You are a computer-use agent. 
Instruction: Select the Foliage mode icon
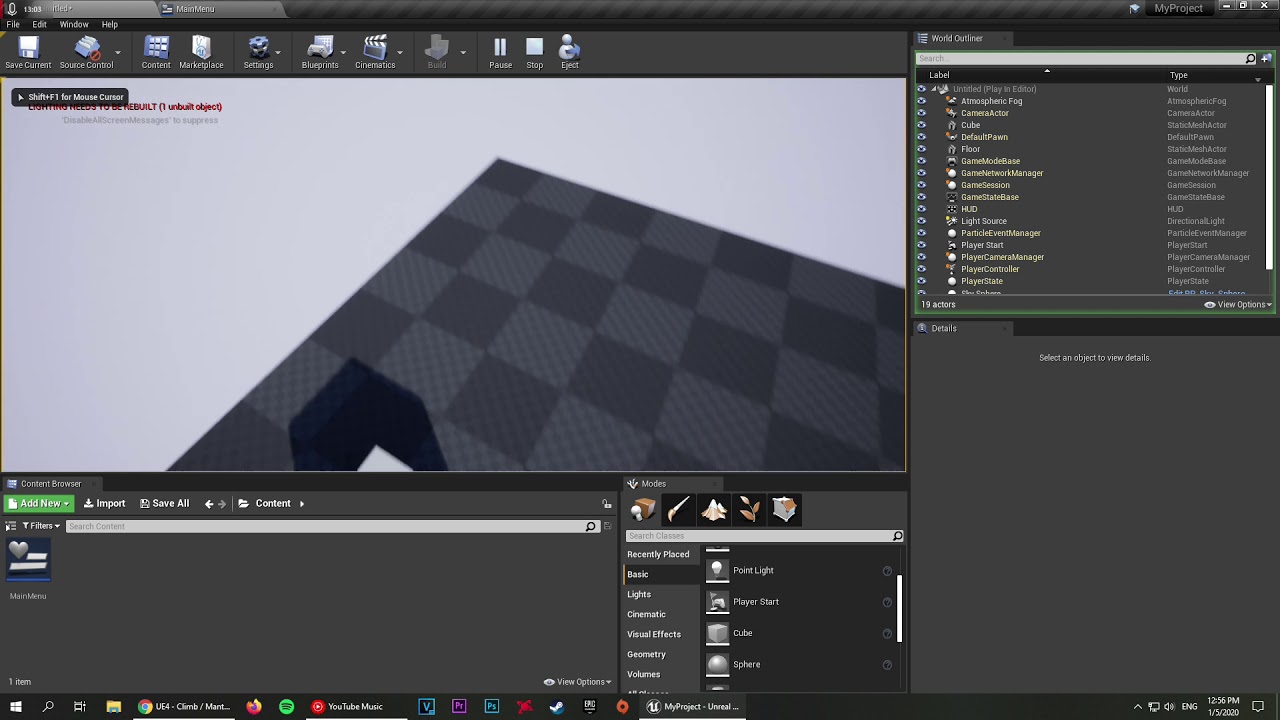point(749,510)
